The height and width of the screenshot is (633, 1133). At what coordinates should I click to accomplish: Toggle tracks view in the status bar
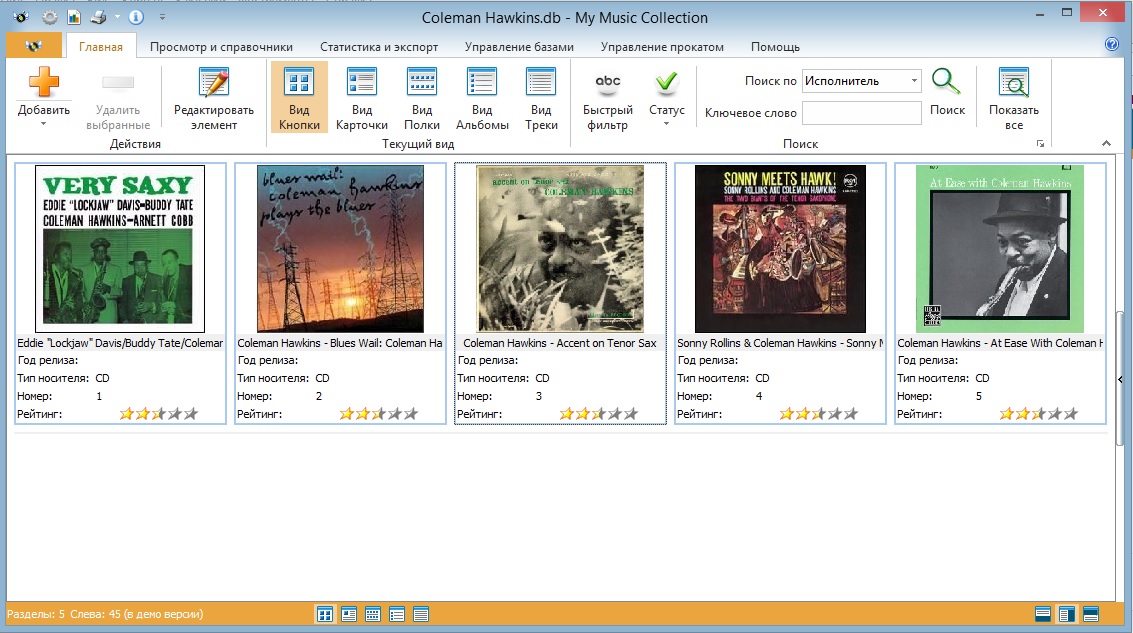[421, 615]
